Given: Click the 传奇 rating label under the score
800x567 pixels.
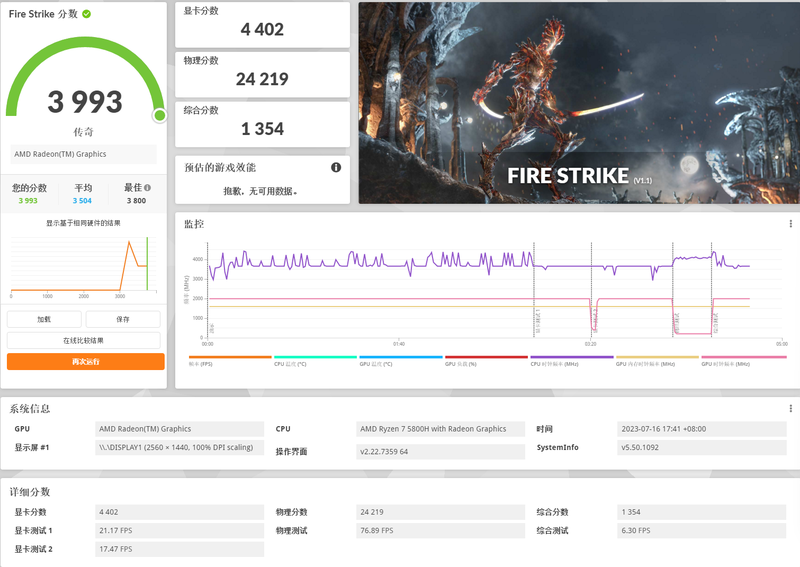Looking at the screenshot, I should [x=83, y=132].
